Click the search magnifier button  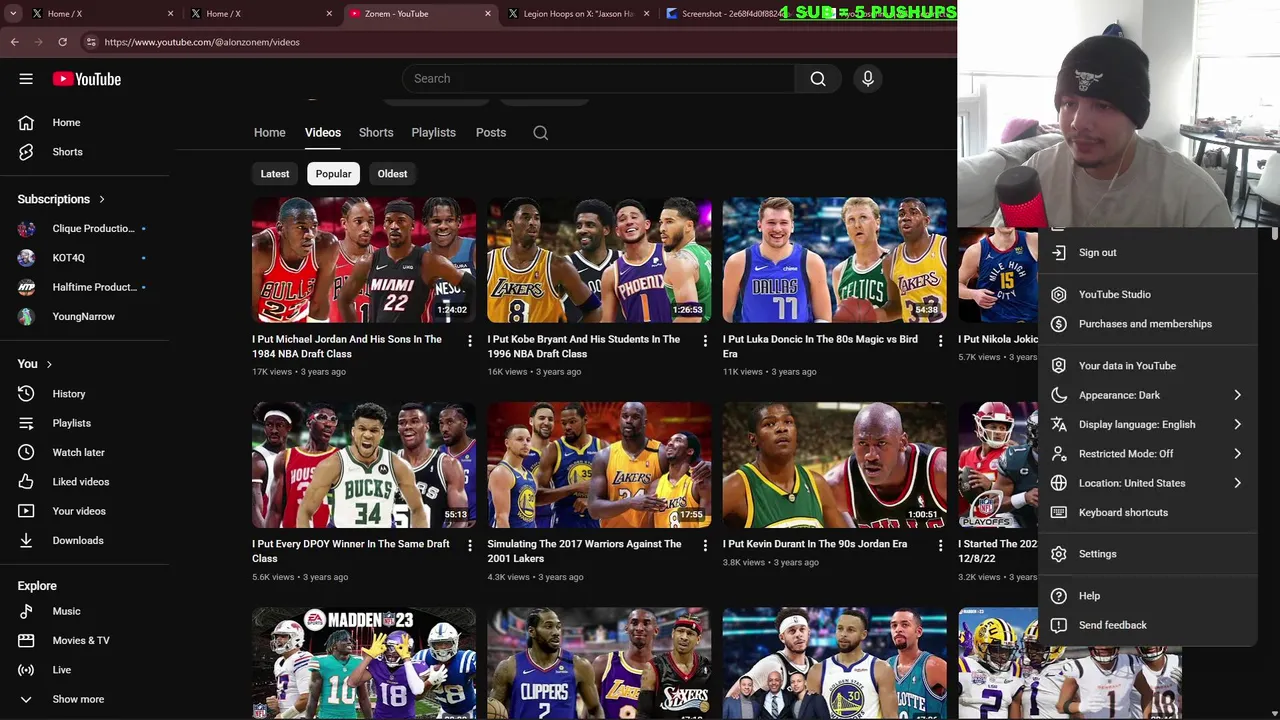click(818, 78)
